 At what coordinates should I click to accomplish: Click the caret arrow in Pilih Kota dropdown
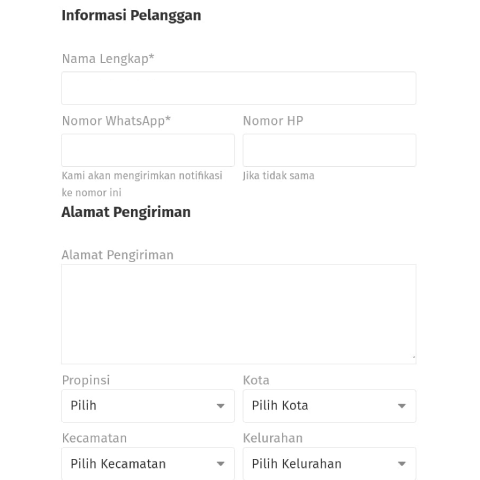[x=402, y=406]
